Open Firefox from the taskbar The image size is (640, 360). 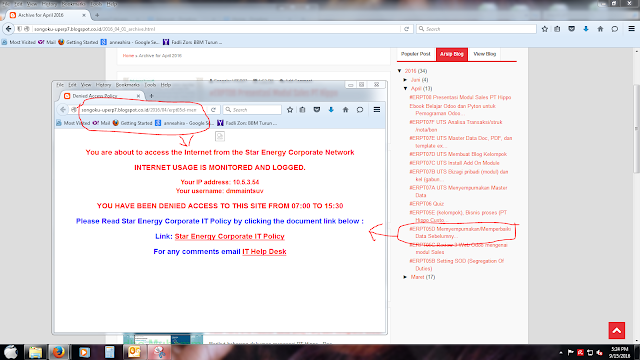coord(58,352)
